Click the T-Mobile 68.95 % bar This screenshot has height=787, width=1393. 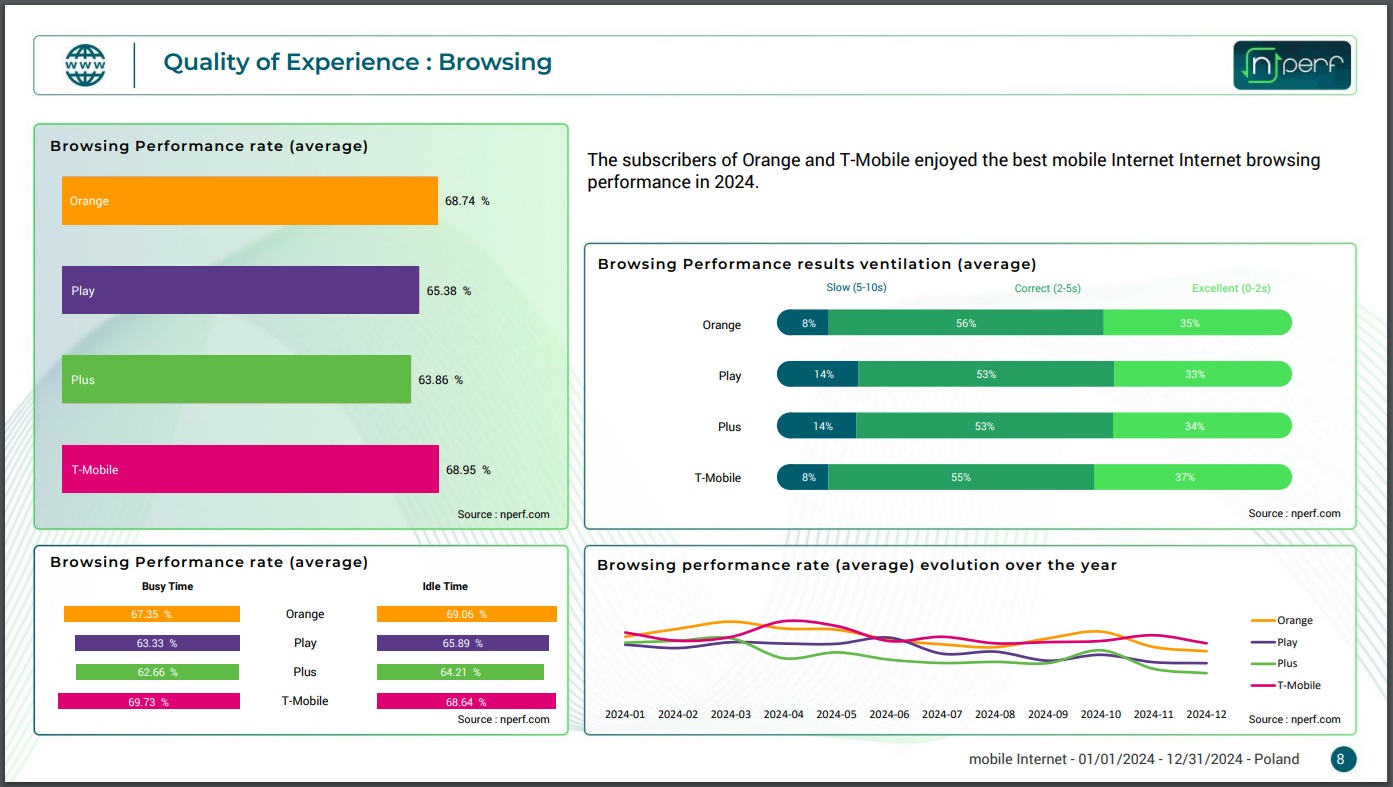tap(250, 469)
